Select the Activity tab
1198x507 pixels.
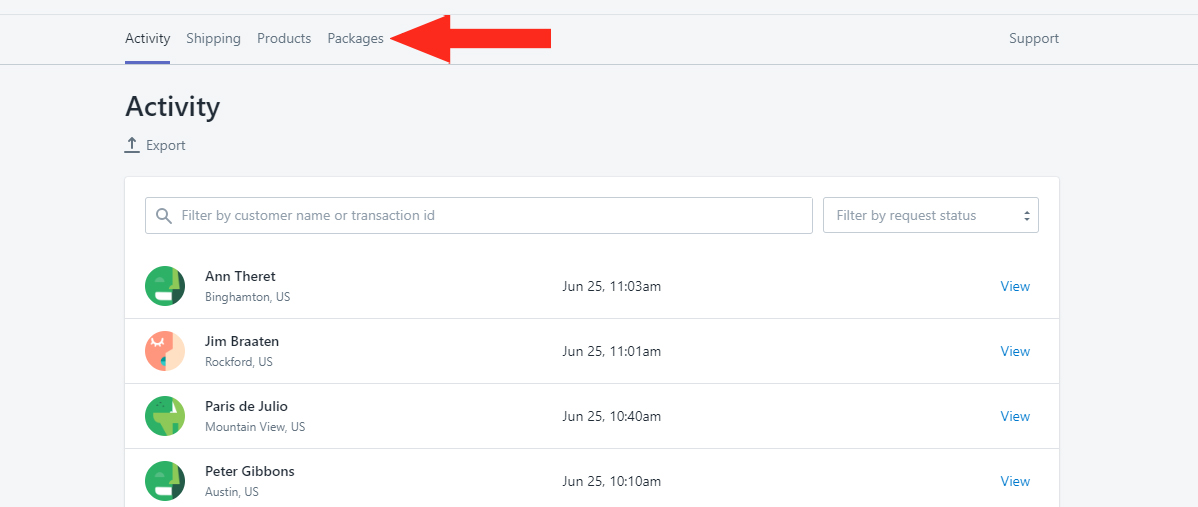click(x=147, y=38)
